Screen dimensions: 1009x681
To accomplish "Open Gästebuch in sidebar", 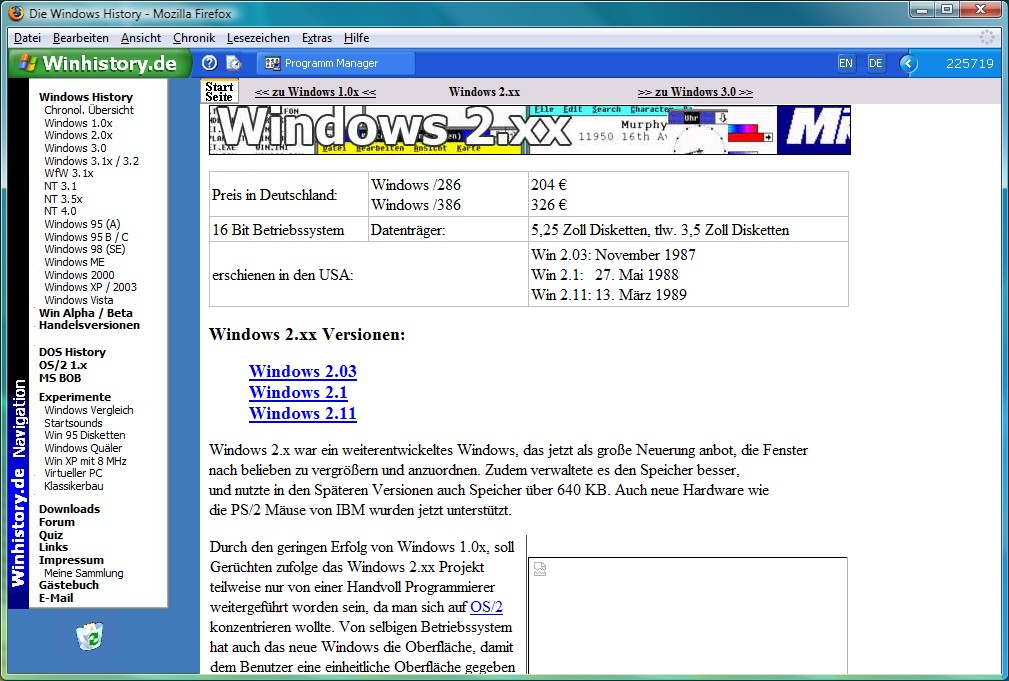I will 69,585.
